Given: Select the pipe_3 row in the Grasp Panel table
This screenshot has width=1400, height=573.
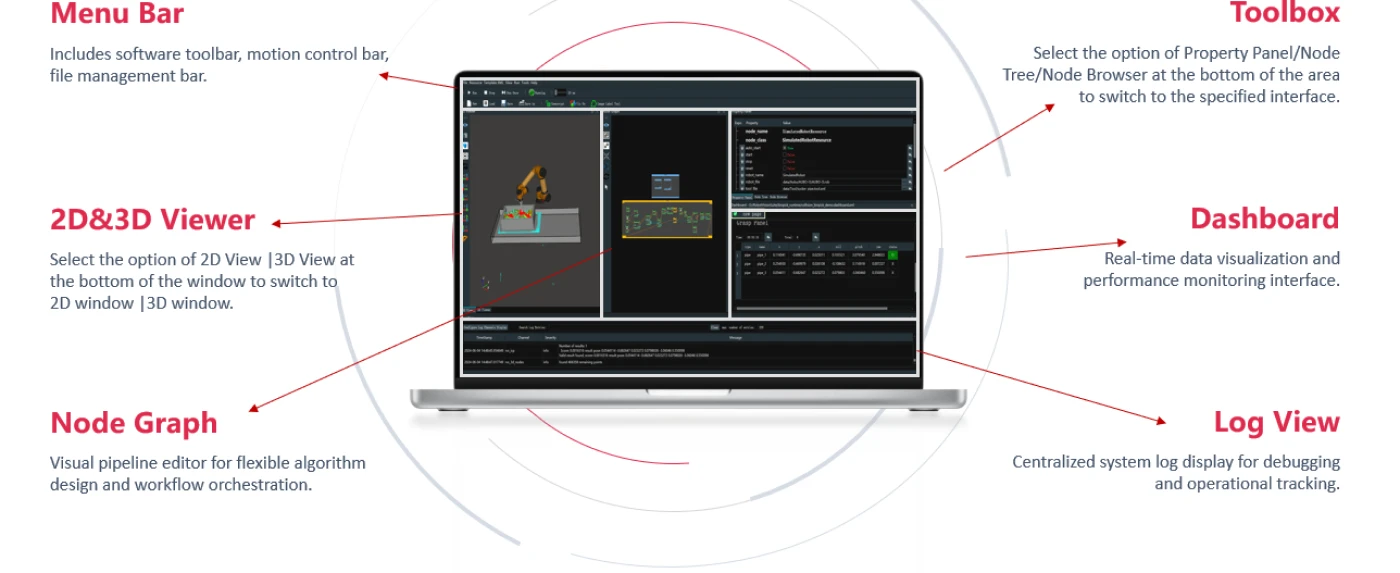Looking at the screenshot, I should (818, 273).
